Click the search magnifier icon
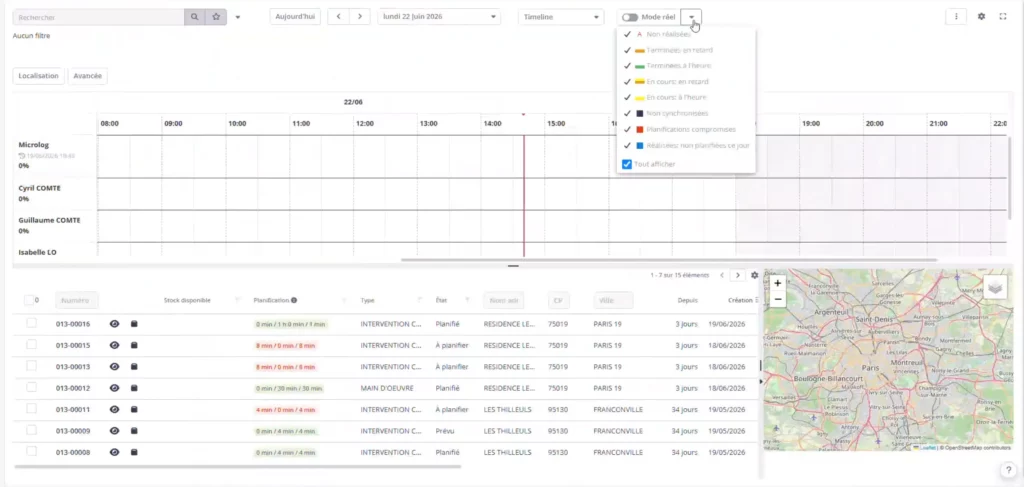Screen dimensions: 1024x487 coord(195,17)
